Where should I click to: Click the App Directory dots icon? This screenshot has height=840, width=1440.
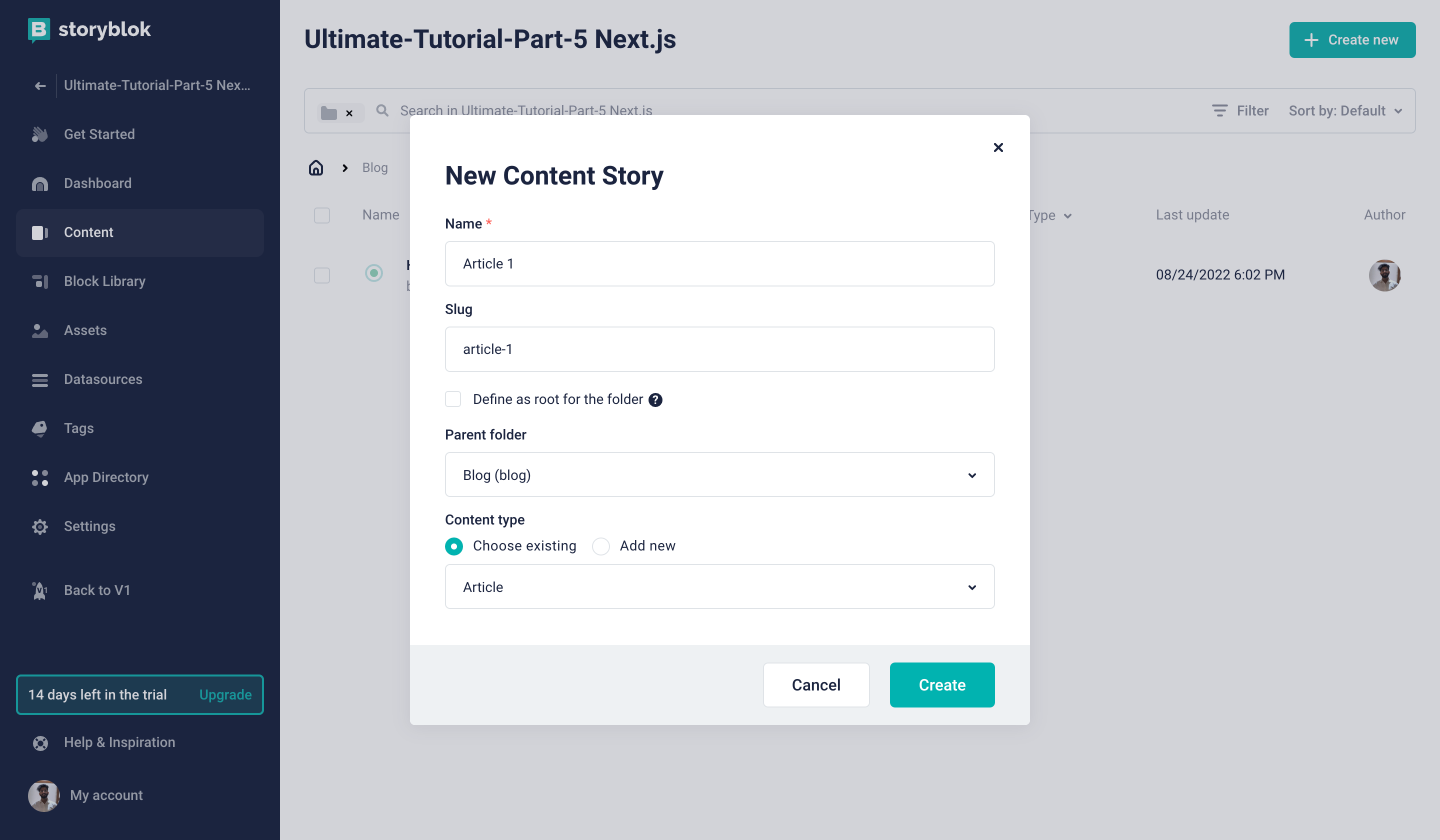coord(40,477)
